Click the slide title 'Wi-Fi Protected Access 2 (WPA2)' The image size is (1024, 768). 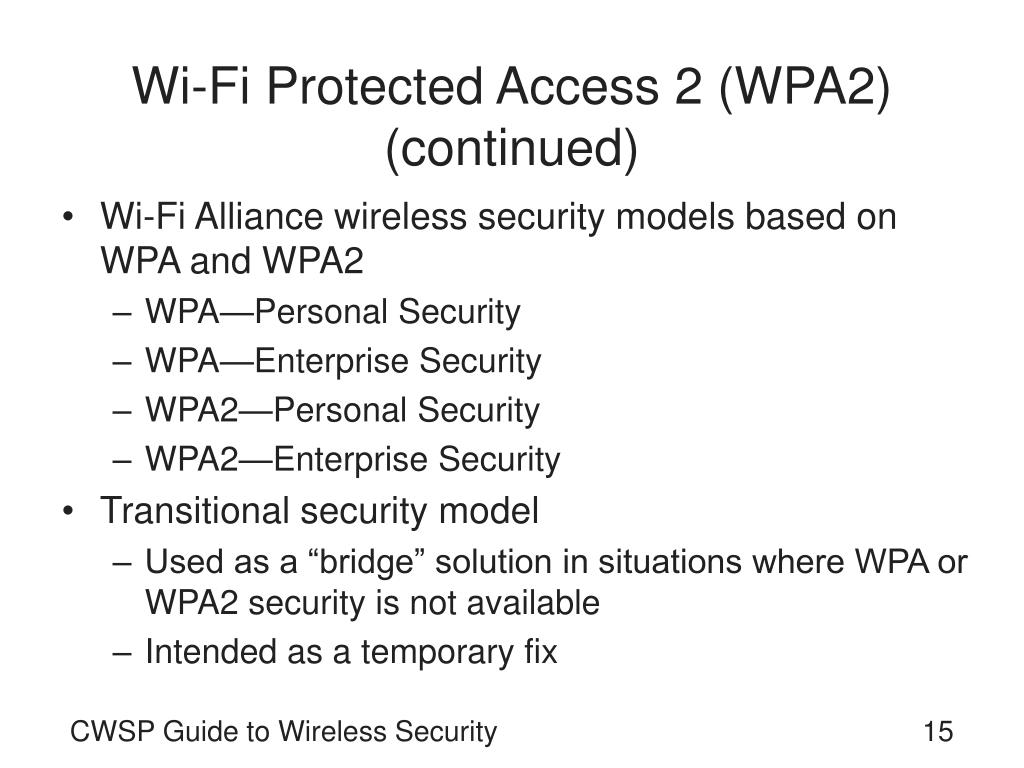click(x=511, y=87)
